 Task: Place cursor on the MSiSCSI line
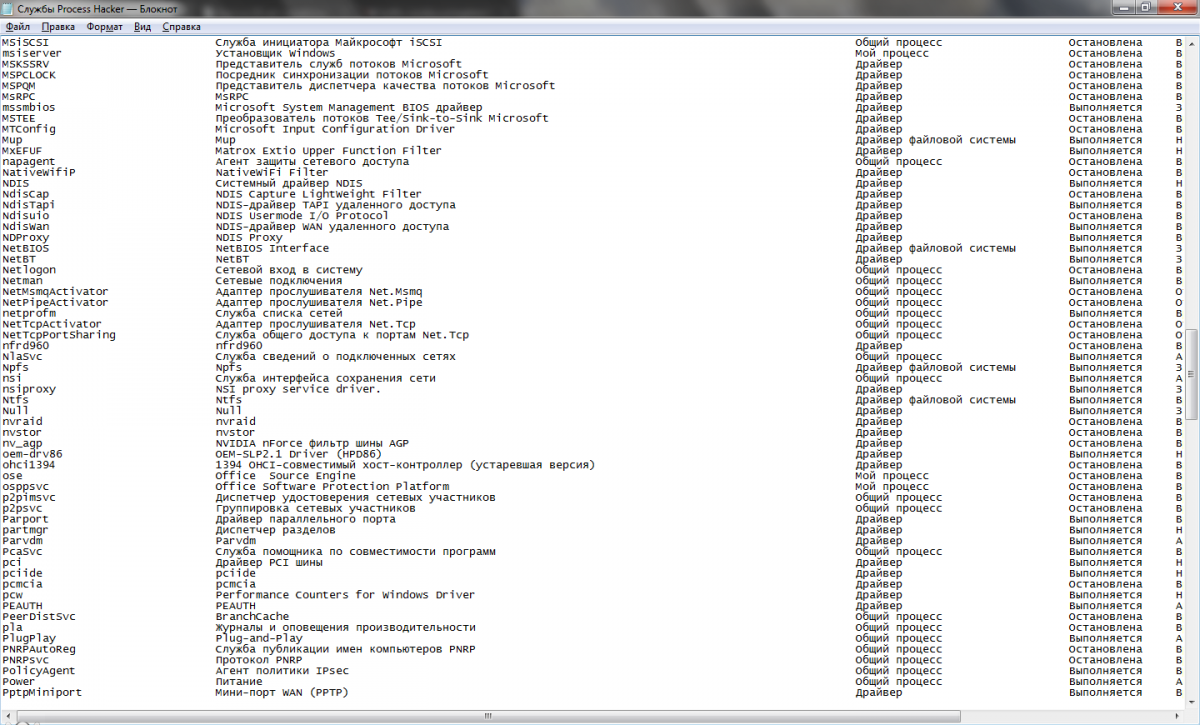pyautogui.click(x=592, y=43)
